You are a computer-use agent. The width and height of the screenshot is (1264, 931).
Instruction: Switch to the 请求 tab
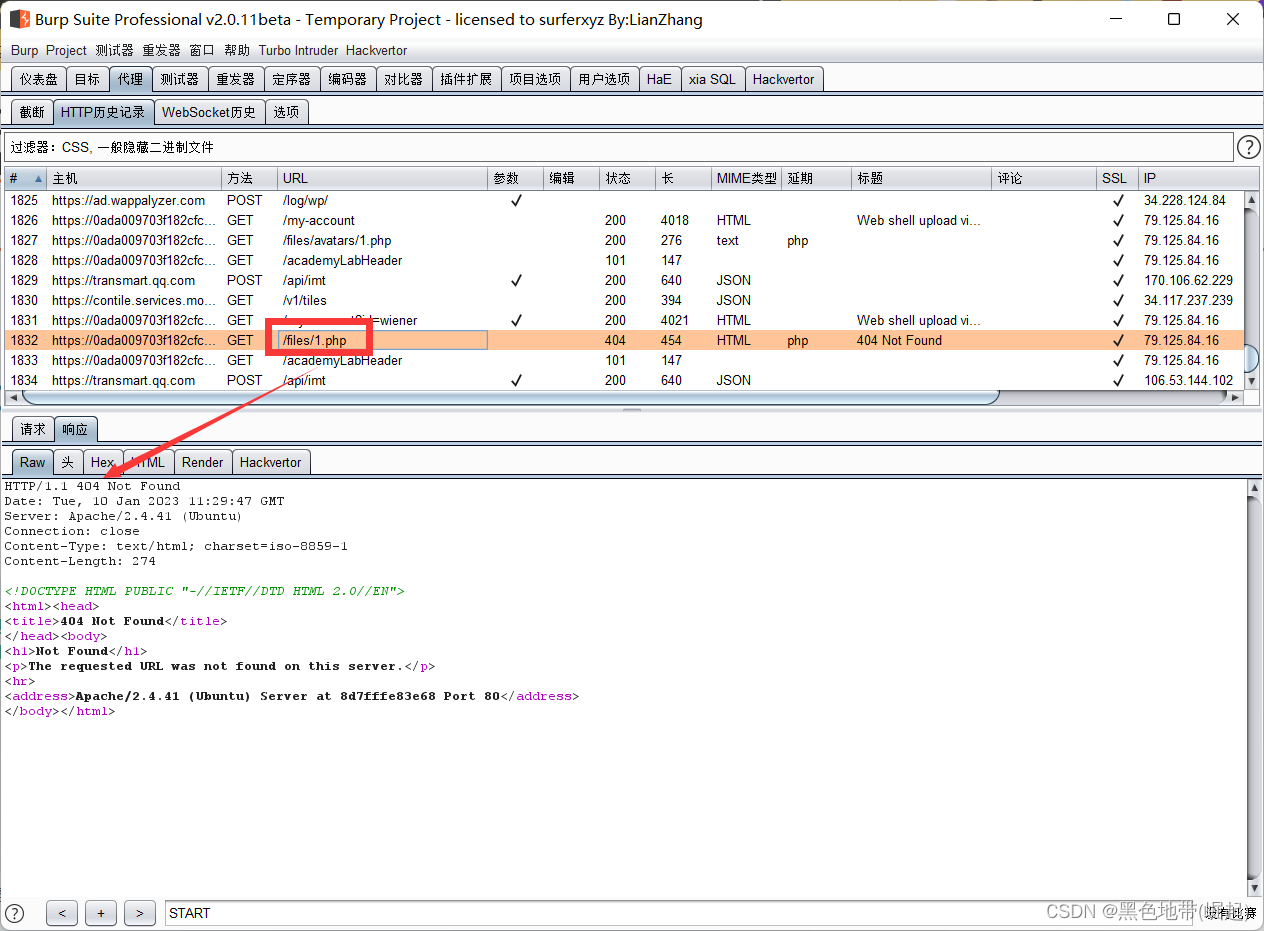click(33, 429)
